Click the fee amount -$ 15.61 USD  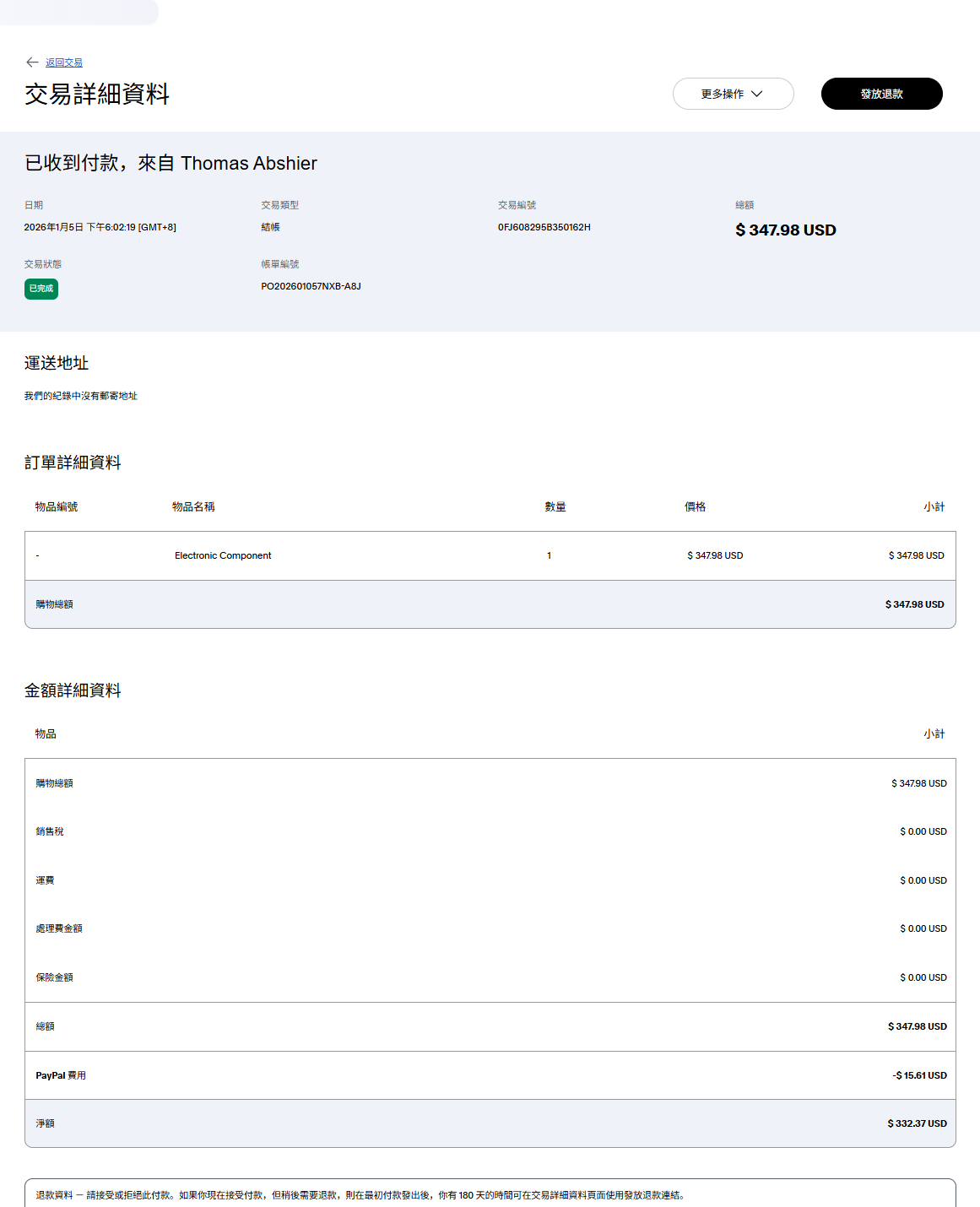(919, 1075)
